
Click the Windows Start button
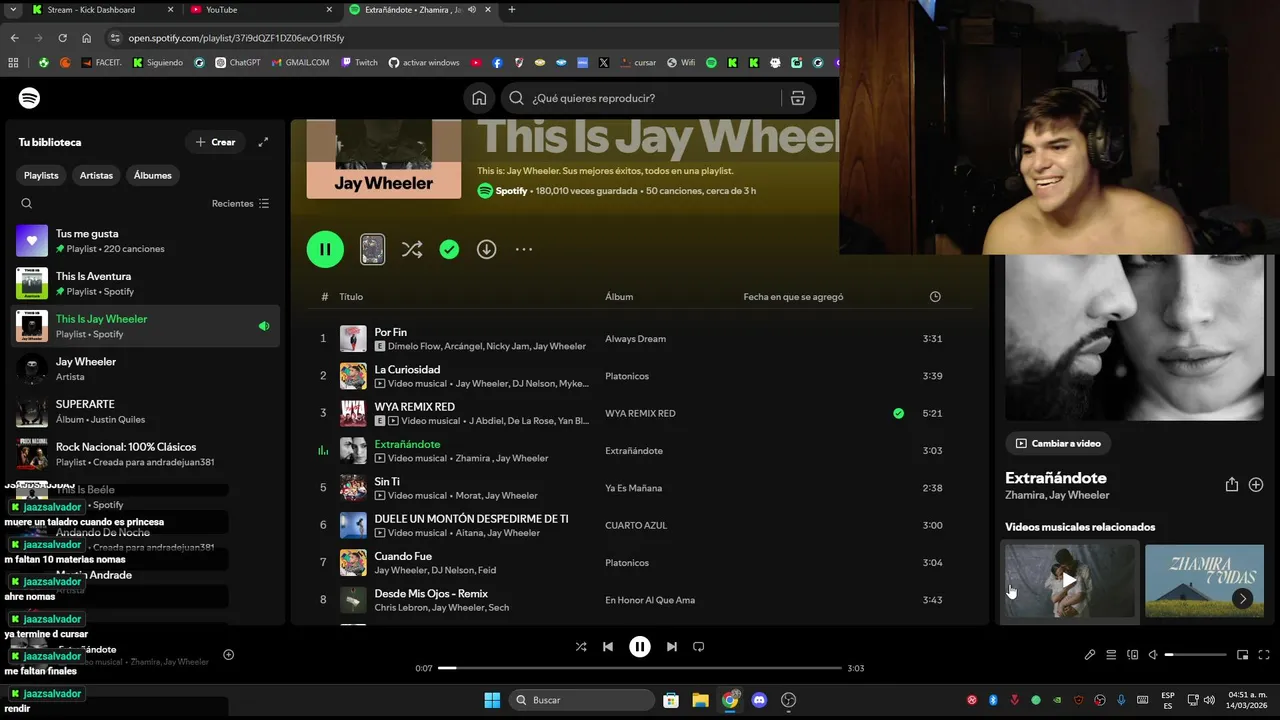click(x=492, y=700)
